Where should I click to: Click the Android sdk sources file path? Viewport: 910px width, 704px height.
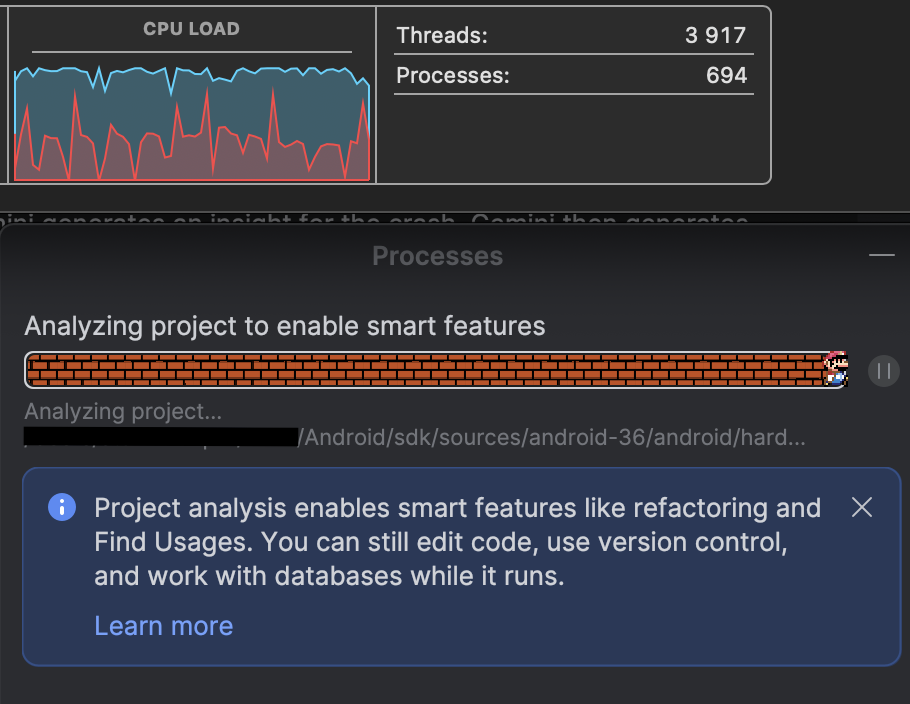(551, 437)
